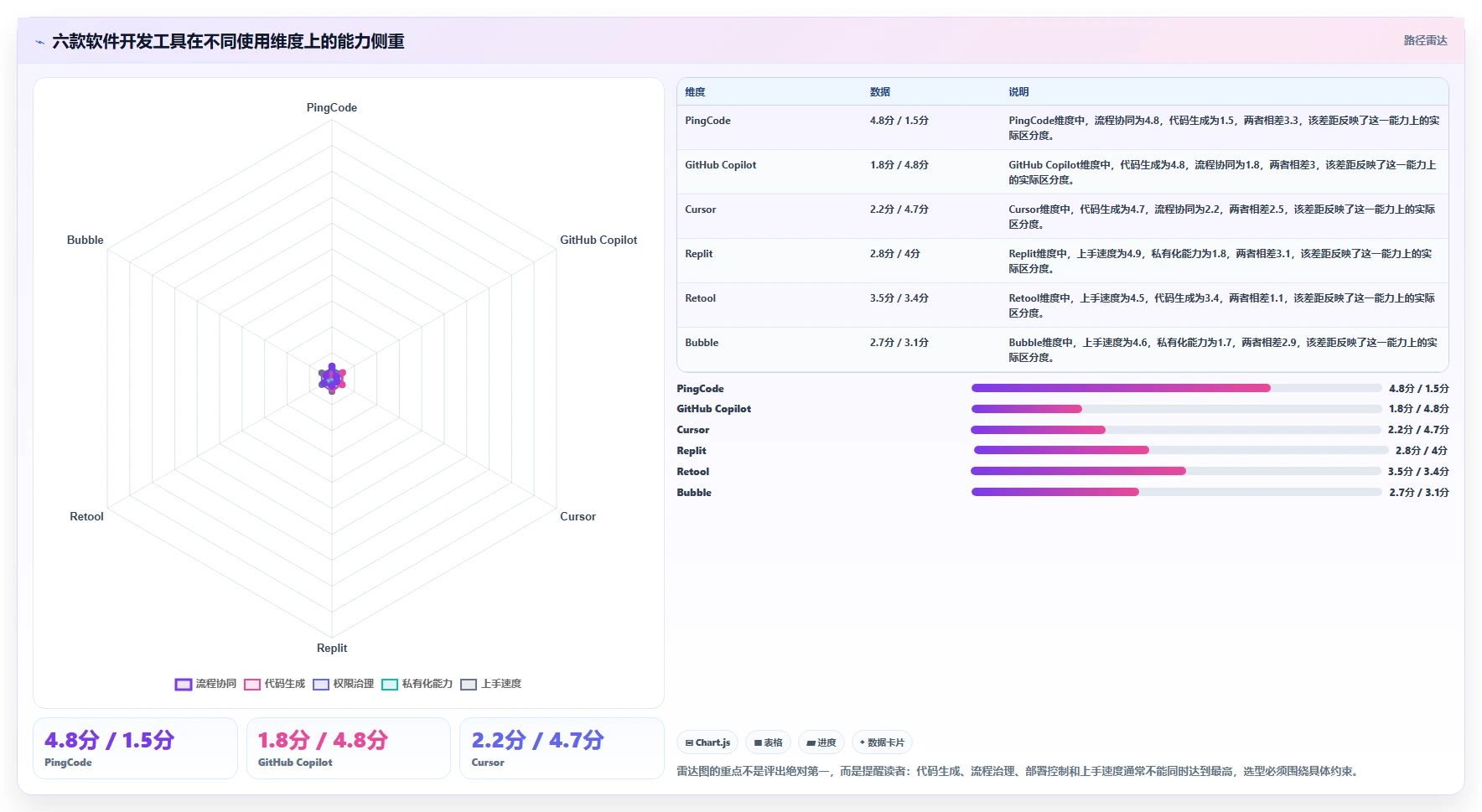1482x812 pixels.
Task: Click the Replit axis label on the radar
Action: pos(332,648)
